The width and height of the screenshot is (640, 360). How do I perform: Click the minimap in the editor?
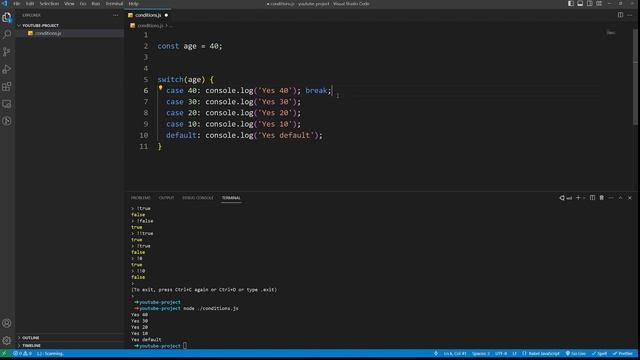(611, 33)
